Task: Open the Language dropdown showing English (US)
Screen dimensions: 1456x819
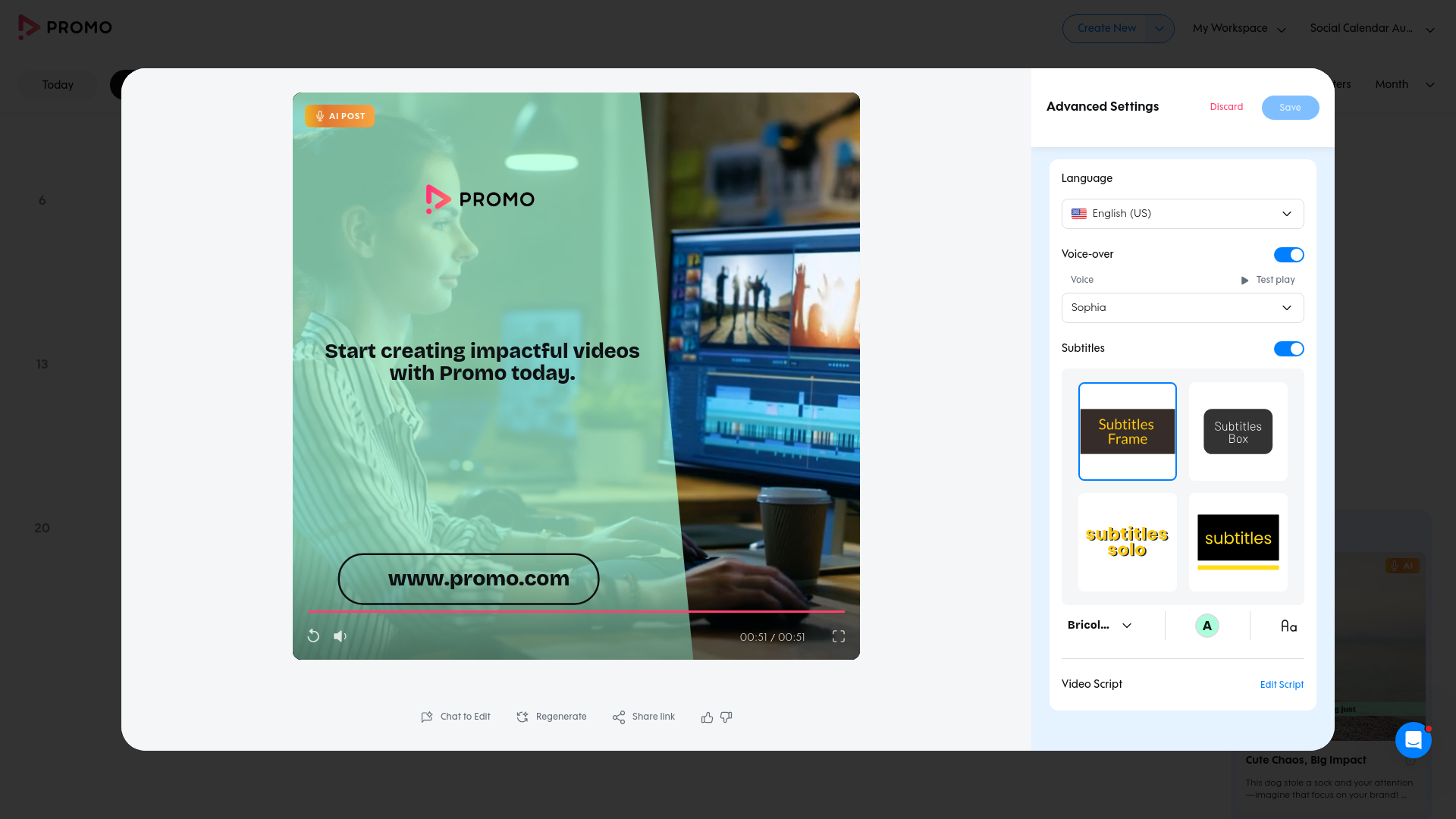Action: click(1181, 214)
